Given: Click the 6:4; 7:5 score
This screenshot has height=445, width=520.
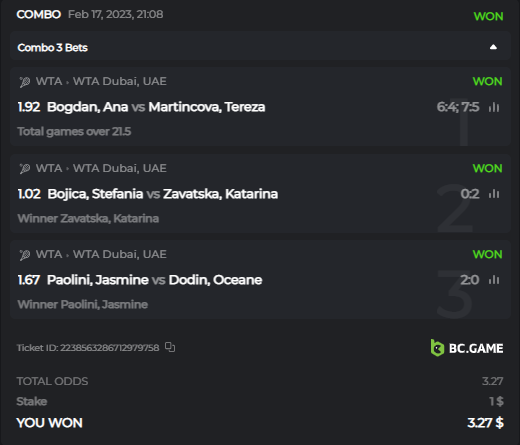Looking at the screenshot, I should pyautogui.click(x=458, y=107).
